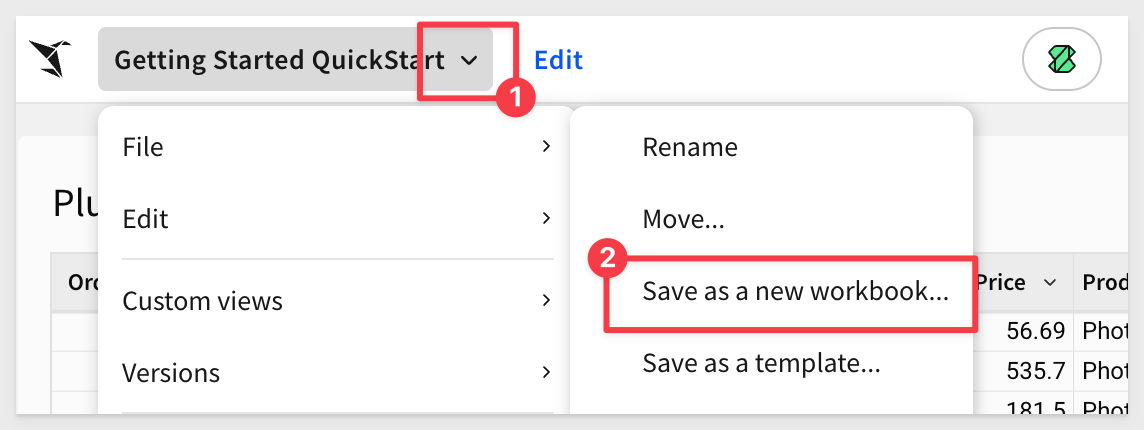
Task: Click the arrow next to Custom views
Action: click(x=546, y=299)
